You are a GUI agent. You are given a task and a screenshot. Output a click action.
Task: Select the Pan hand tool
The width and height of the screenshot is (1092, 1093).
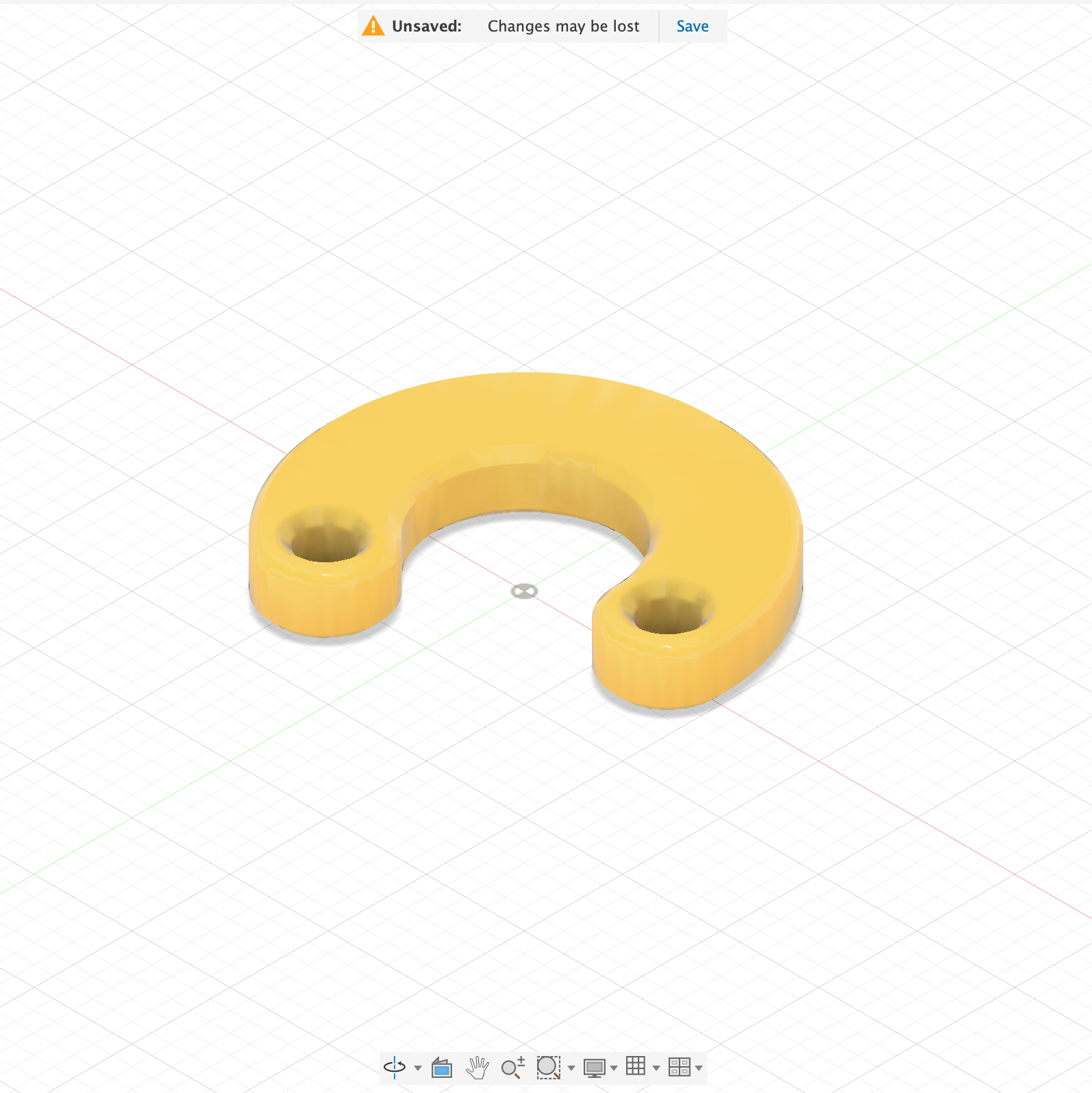(477, 1067)
